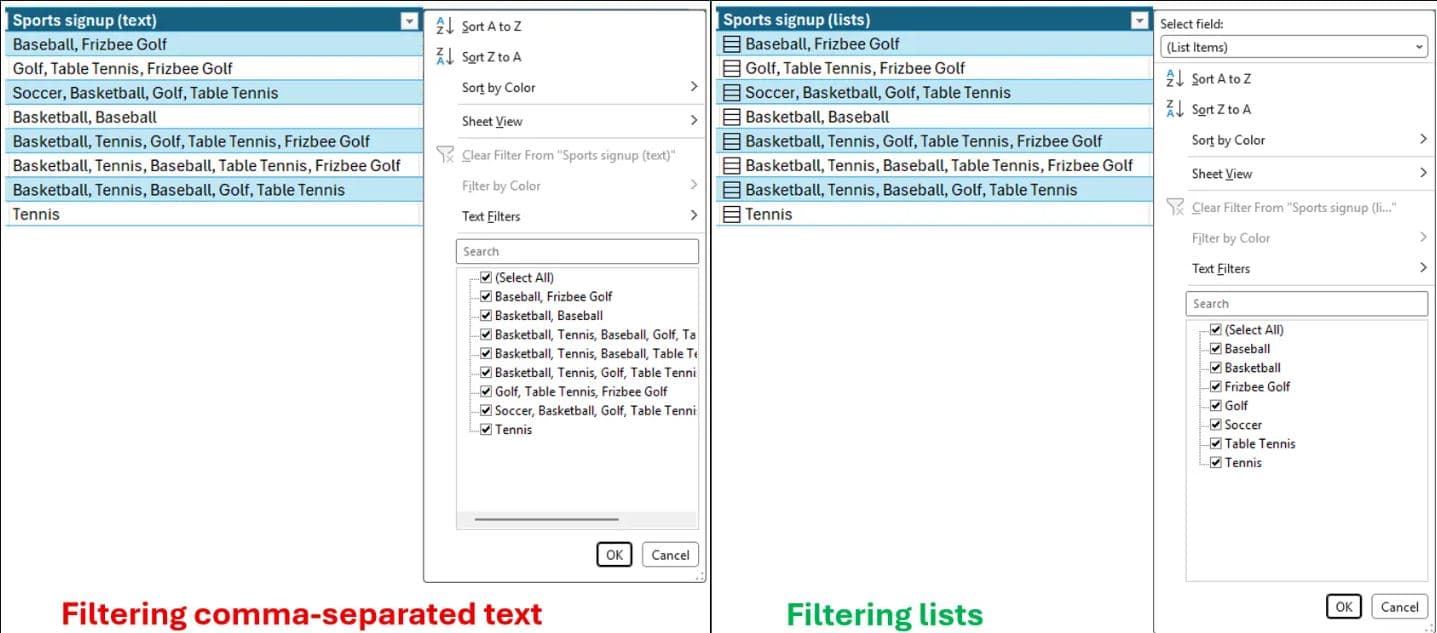Click OK in the text filter menu

pyautogui.click(x=614, y=555)
